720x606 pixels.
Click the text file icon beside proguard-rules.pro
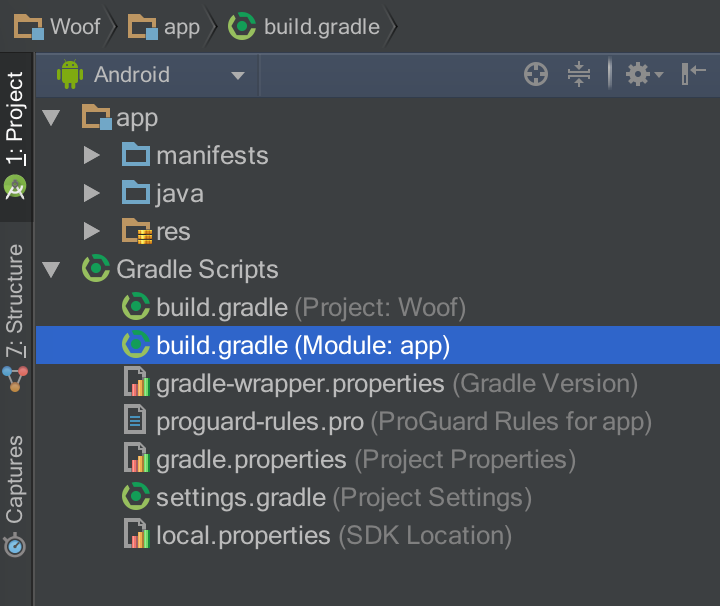click(135, 420)
